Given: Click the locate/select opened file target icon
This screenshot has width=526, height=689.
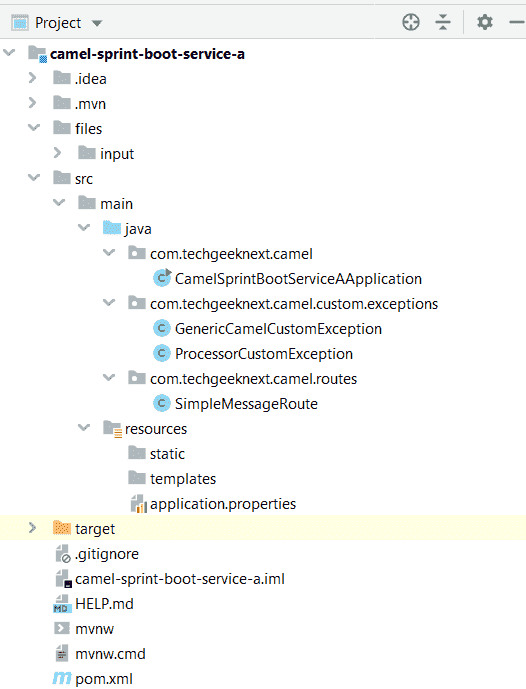Looking at the screenshot, I should click(411, 22).
